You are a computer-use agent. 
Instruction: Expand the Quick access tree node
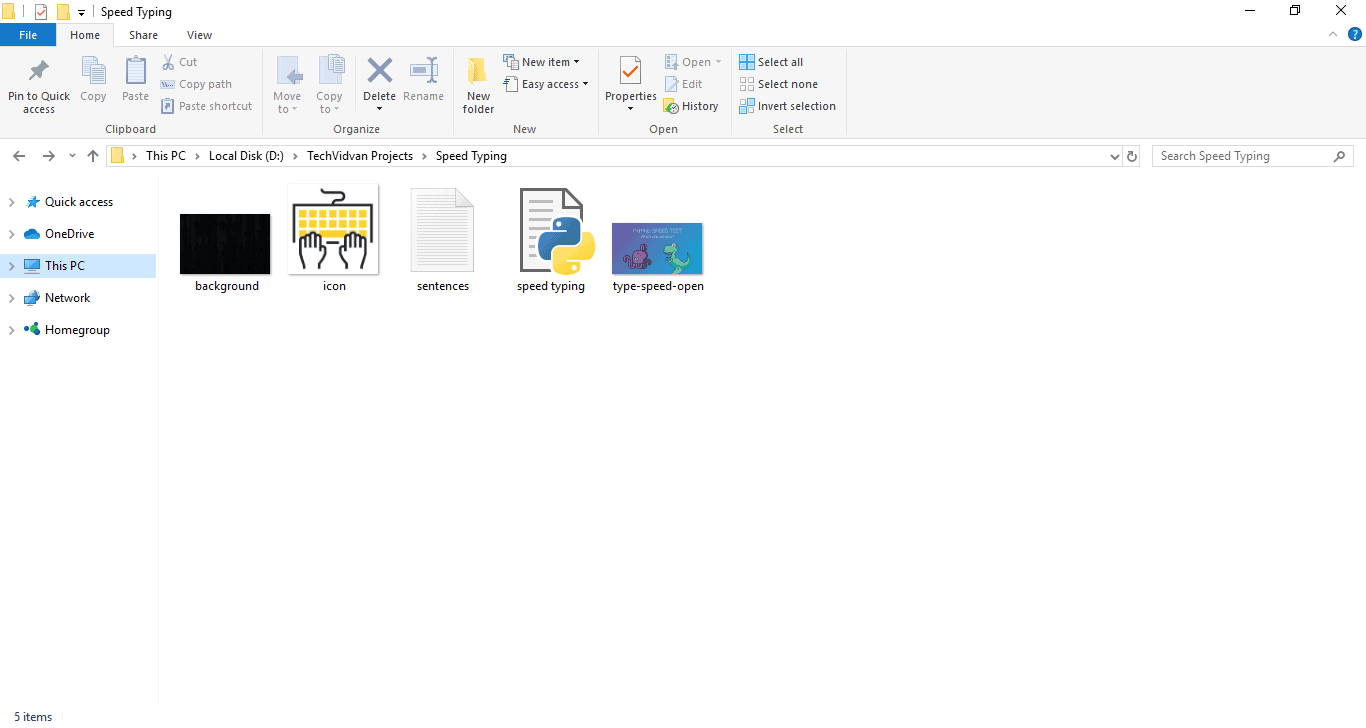coord(11,202)
